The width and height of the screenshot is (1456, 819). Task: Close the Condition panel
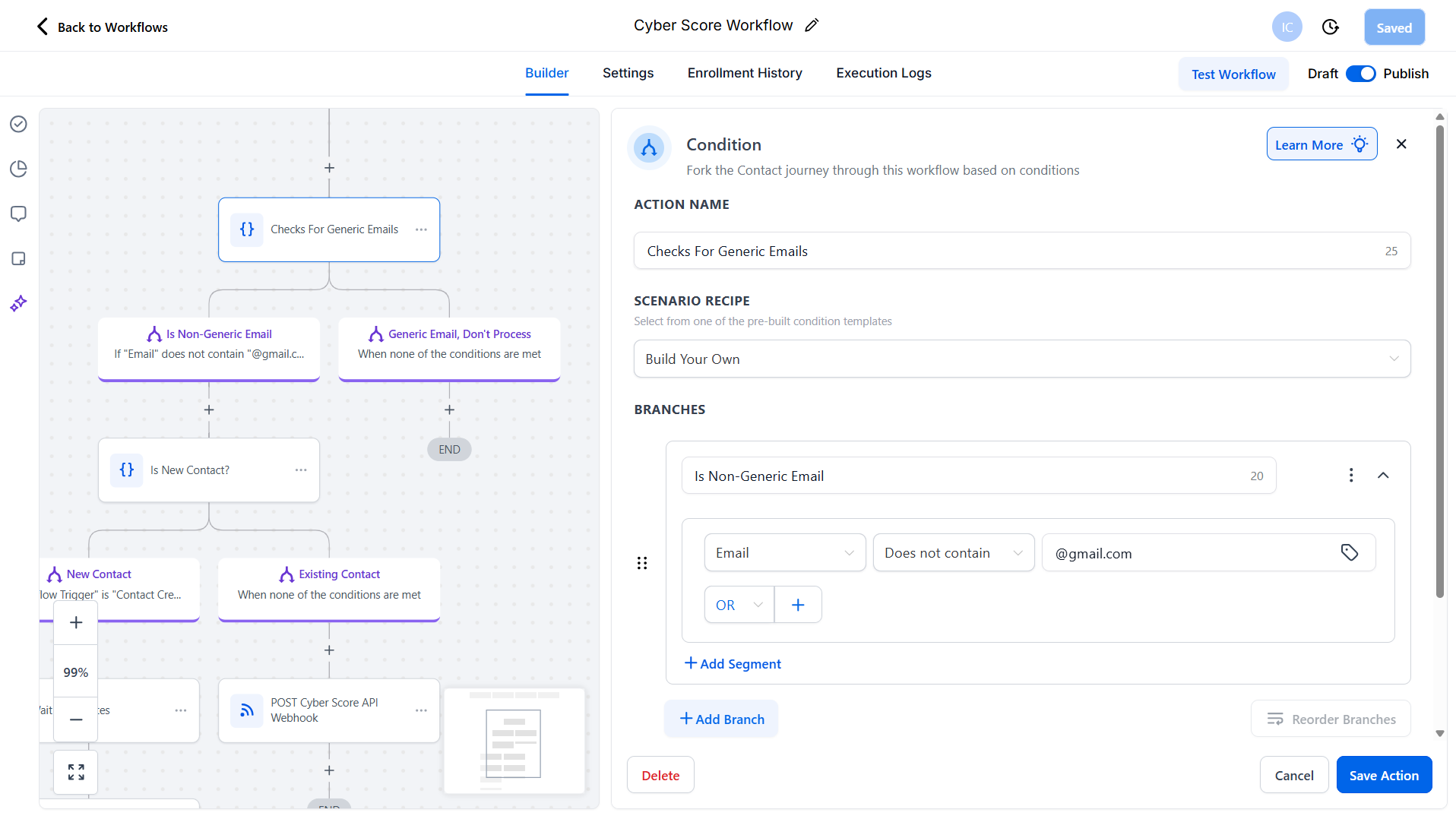[1402, 144]
